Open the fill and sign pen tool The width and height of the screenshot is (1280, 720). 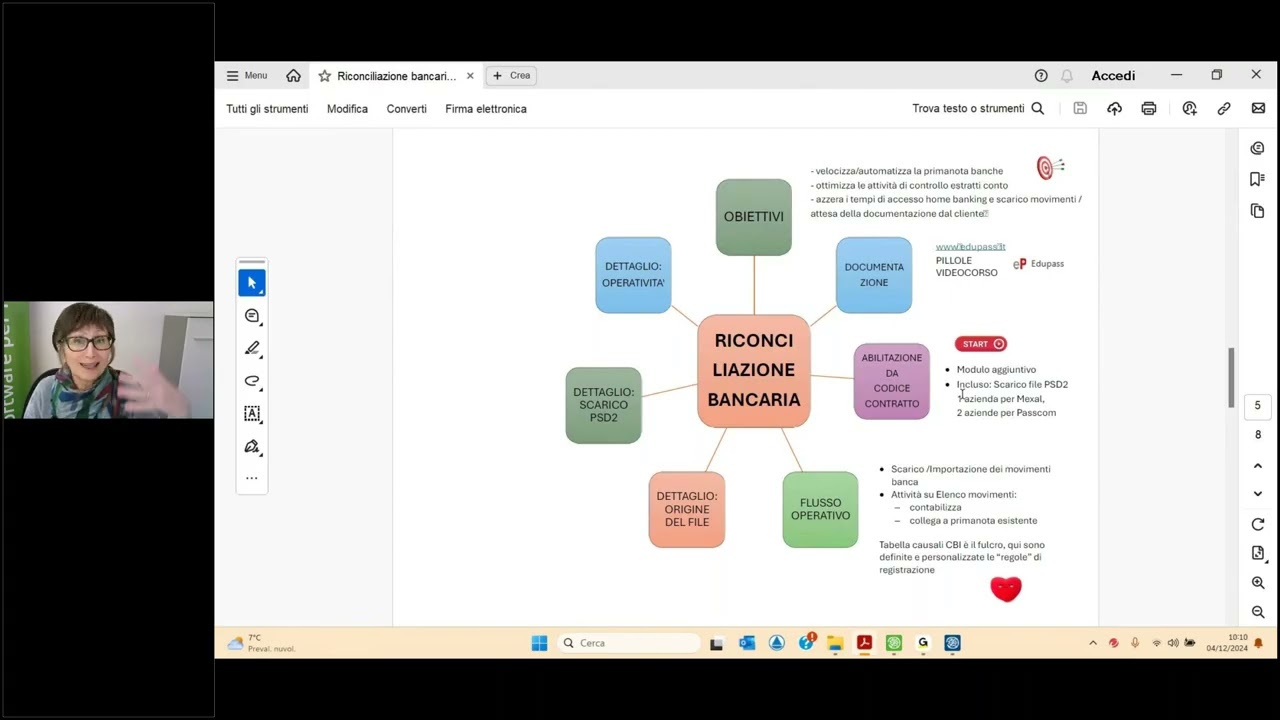coord(252,447)
